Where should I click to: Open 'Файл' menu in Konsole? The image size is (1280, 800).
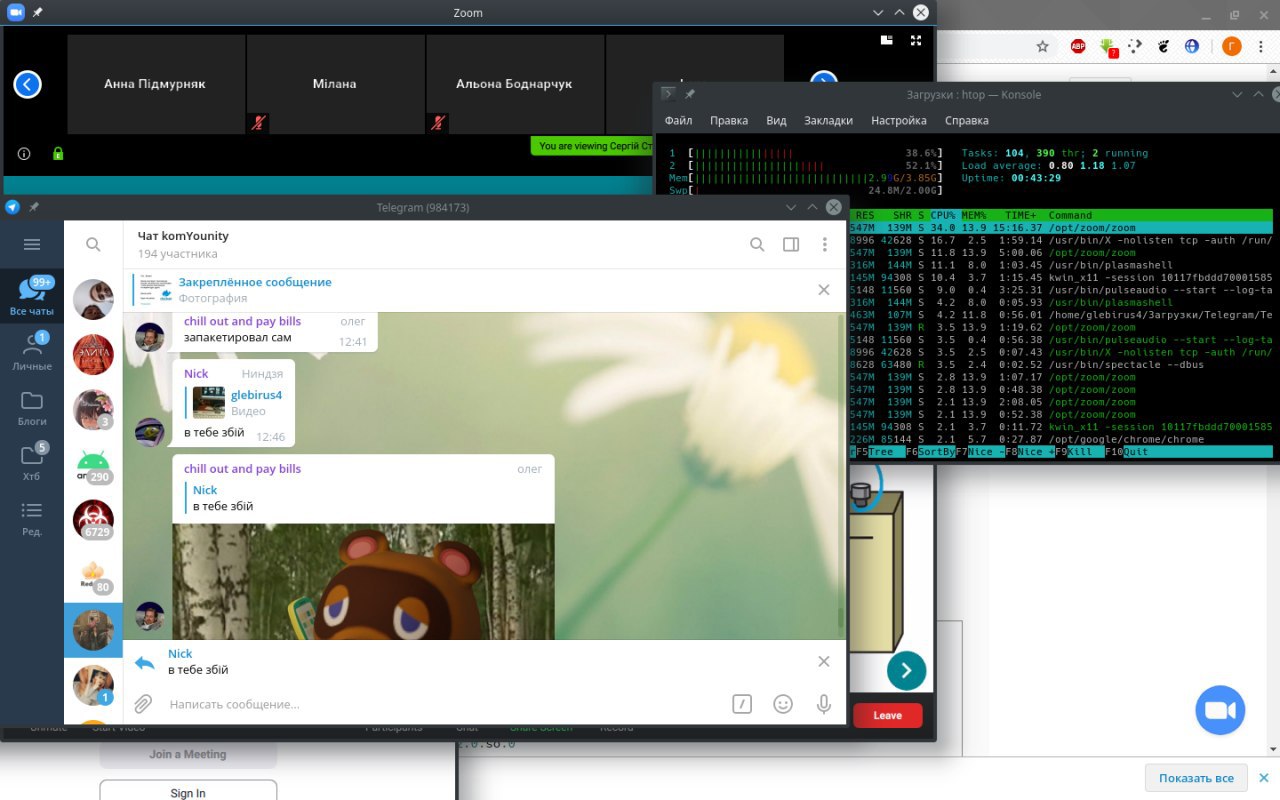678,120
